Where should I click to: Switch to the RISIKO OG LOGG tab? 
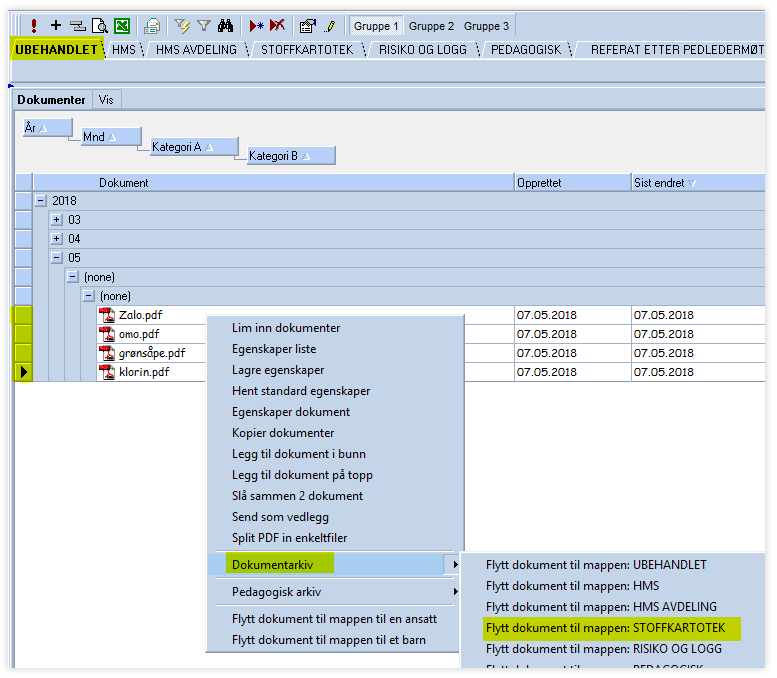pyautogui.click(x=423, y=50)
